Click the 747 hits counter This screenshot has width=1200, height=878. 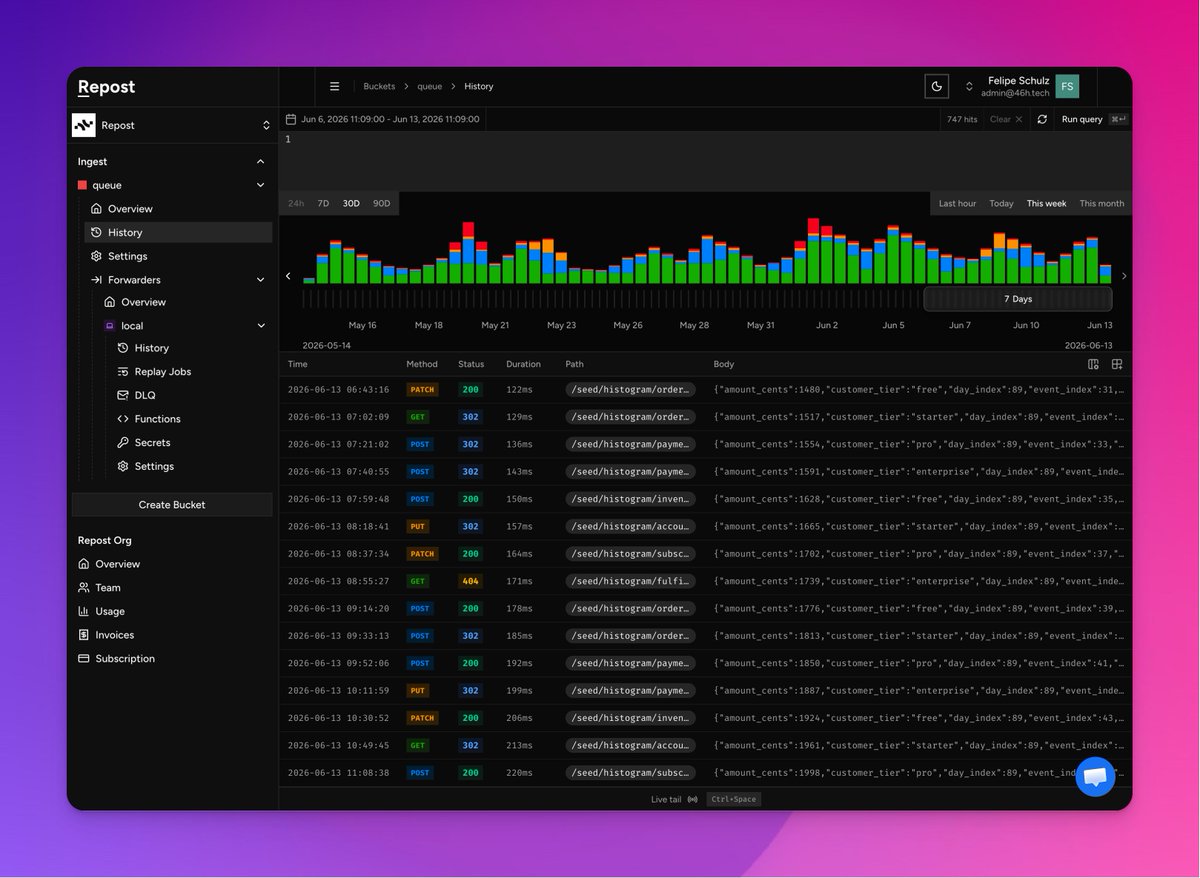tap(962, 119)
